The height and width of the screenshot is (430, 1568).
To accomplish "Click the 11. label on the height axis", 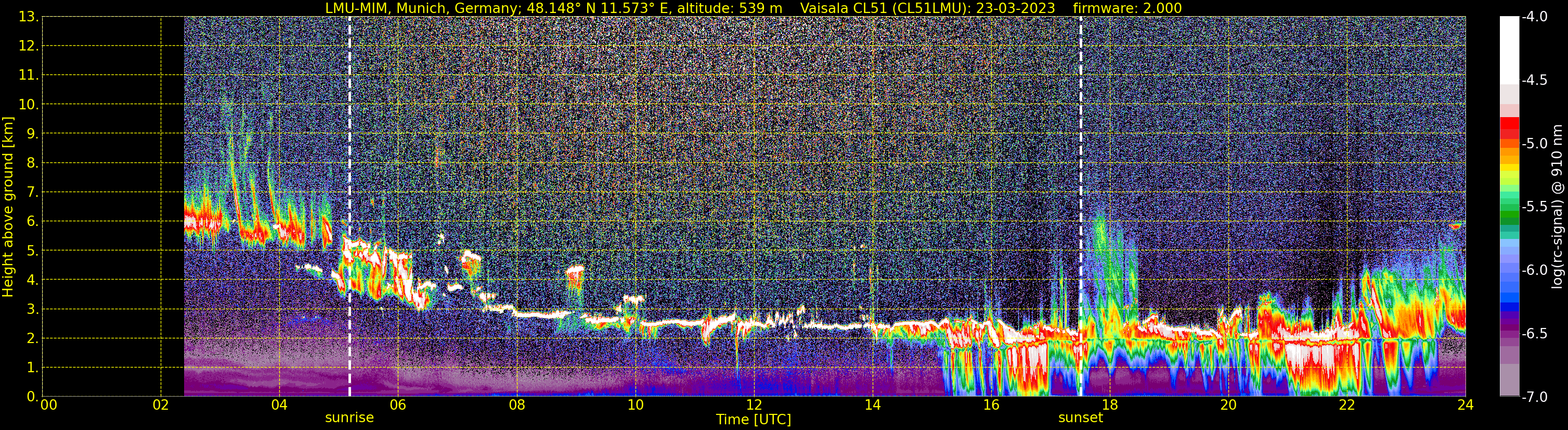I will tap(29, 75).
